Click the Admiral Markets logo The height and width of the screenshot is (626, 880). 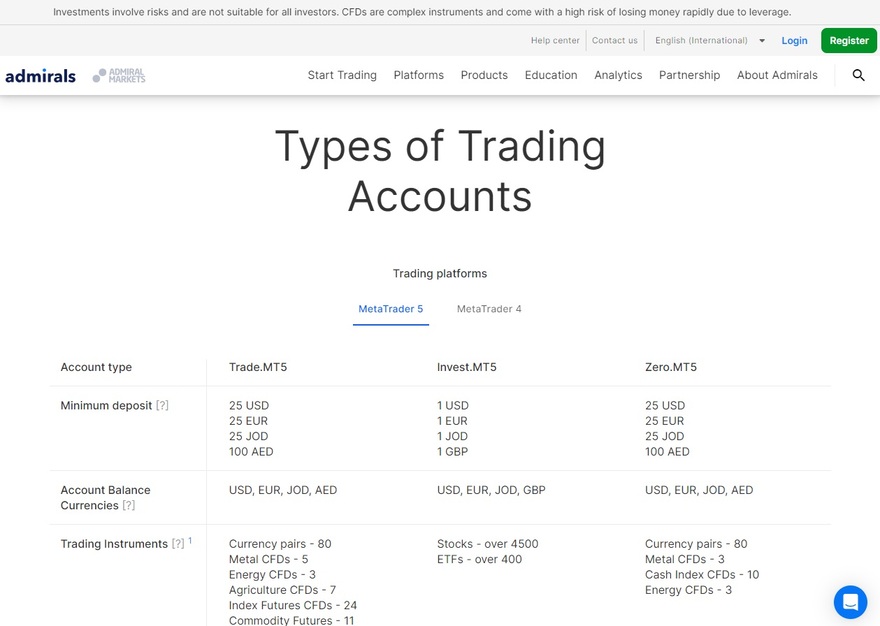point(119,75)
